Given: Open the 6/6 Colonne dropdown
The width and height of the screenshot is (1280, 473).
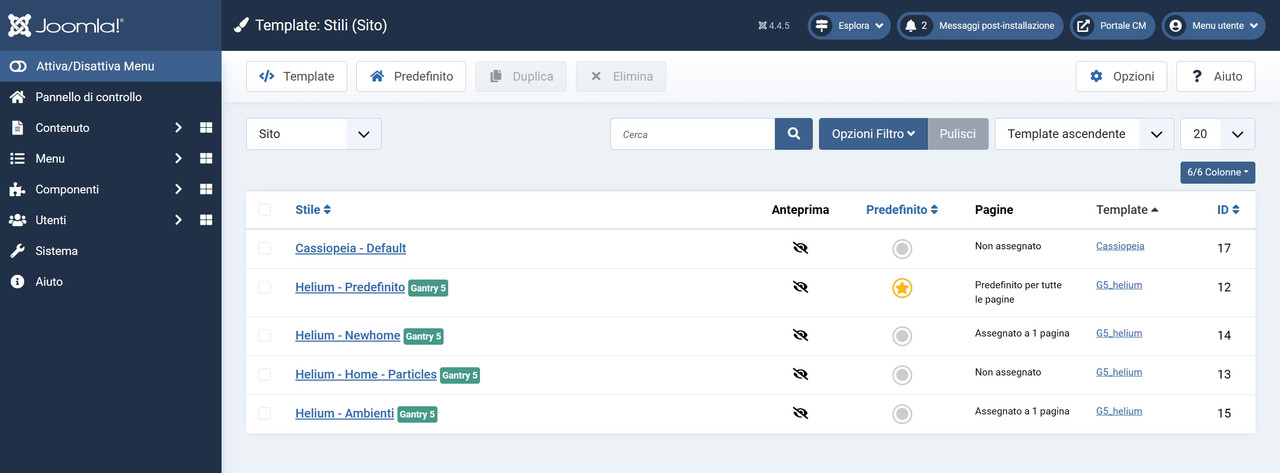Looking at the screenshot, I should pyautogui.click(x=1218, y=172).
